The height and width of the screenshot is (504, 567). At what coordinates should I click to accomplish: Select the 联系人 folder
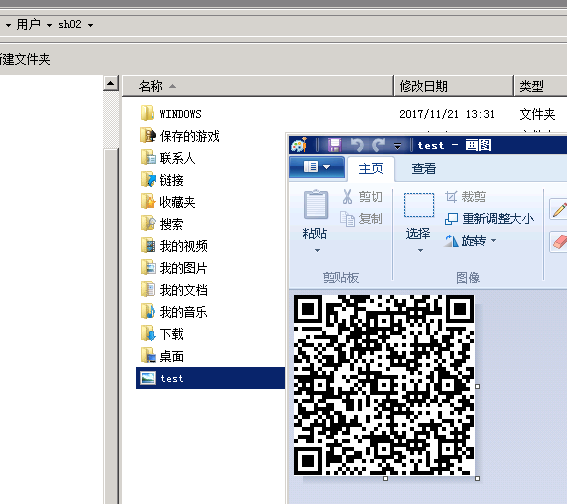click(x=168, y=158)
